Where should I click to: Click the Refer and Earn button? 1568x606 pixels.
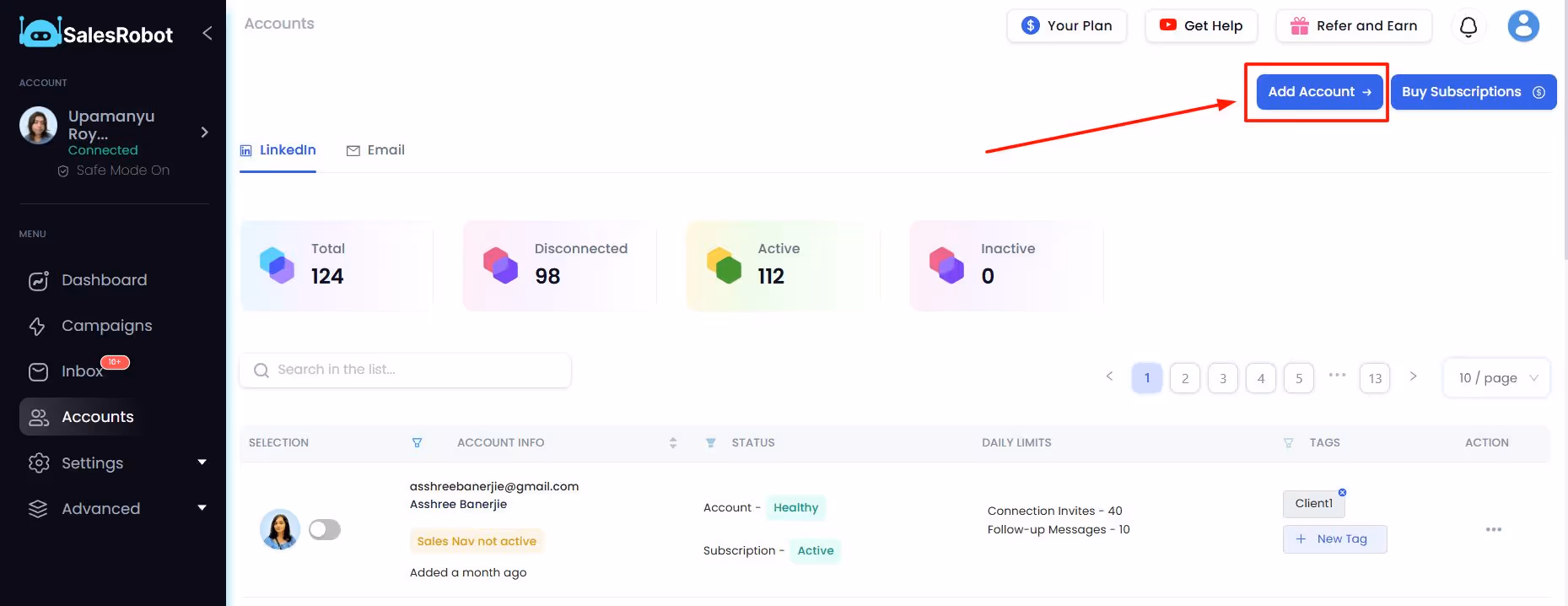coord(1354,26)
